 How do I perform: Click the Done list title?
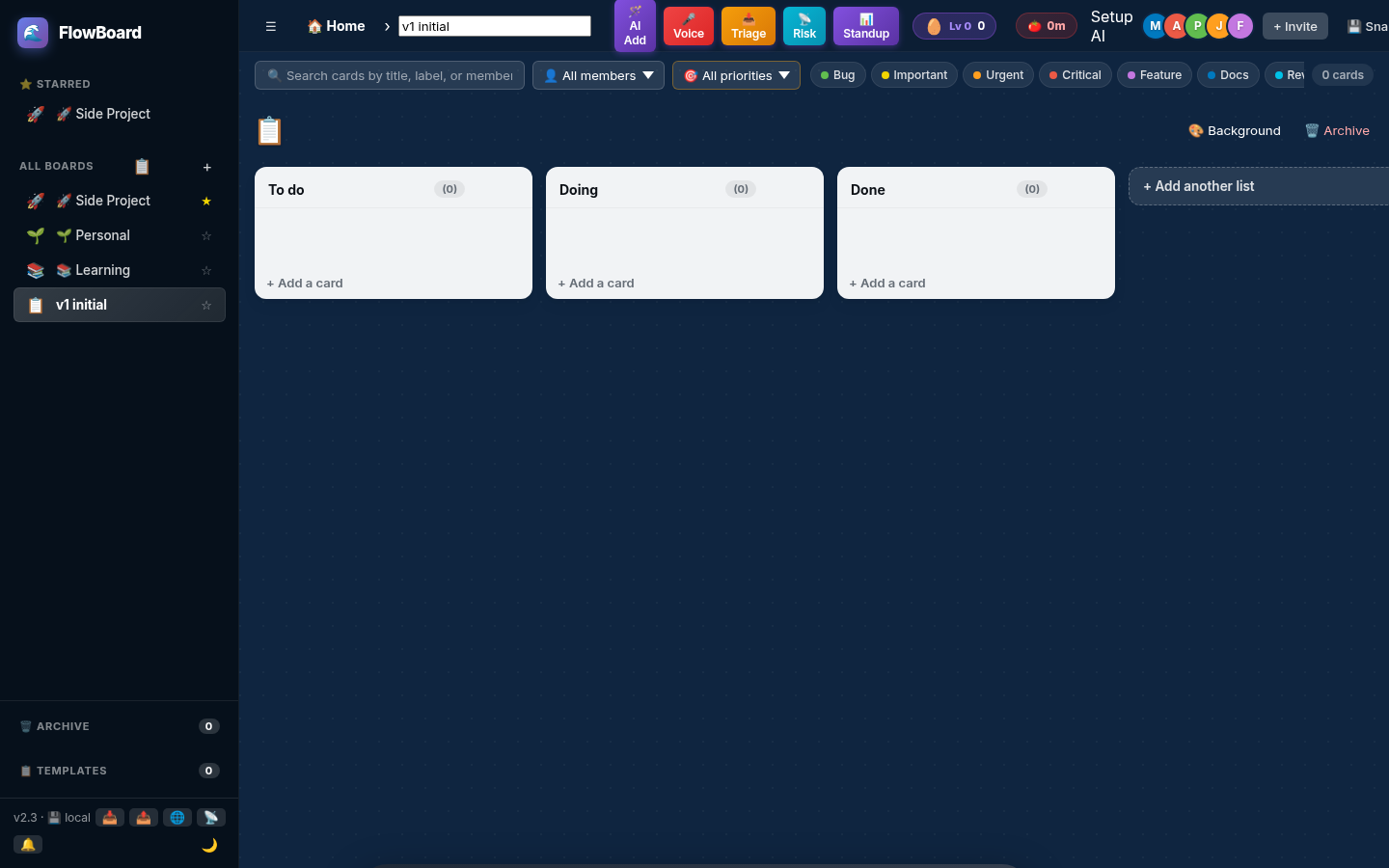868,190
